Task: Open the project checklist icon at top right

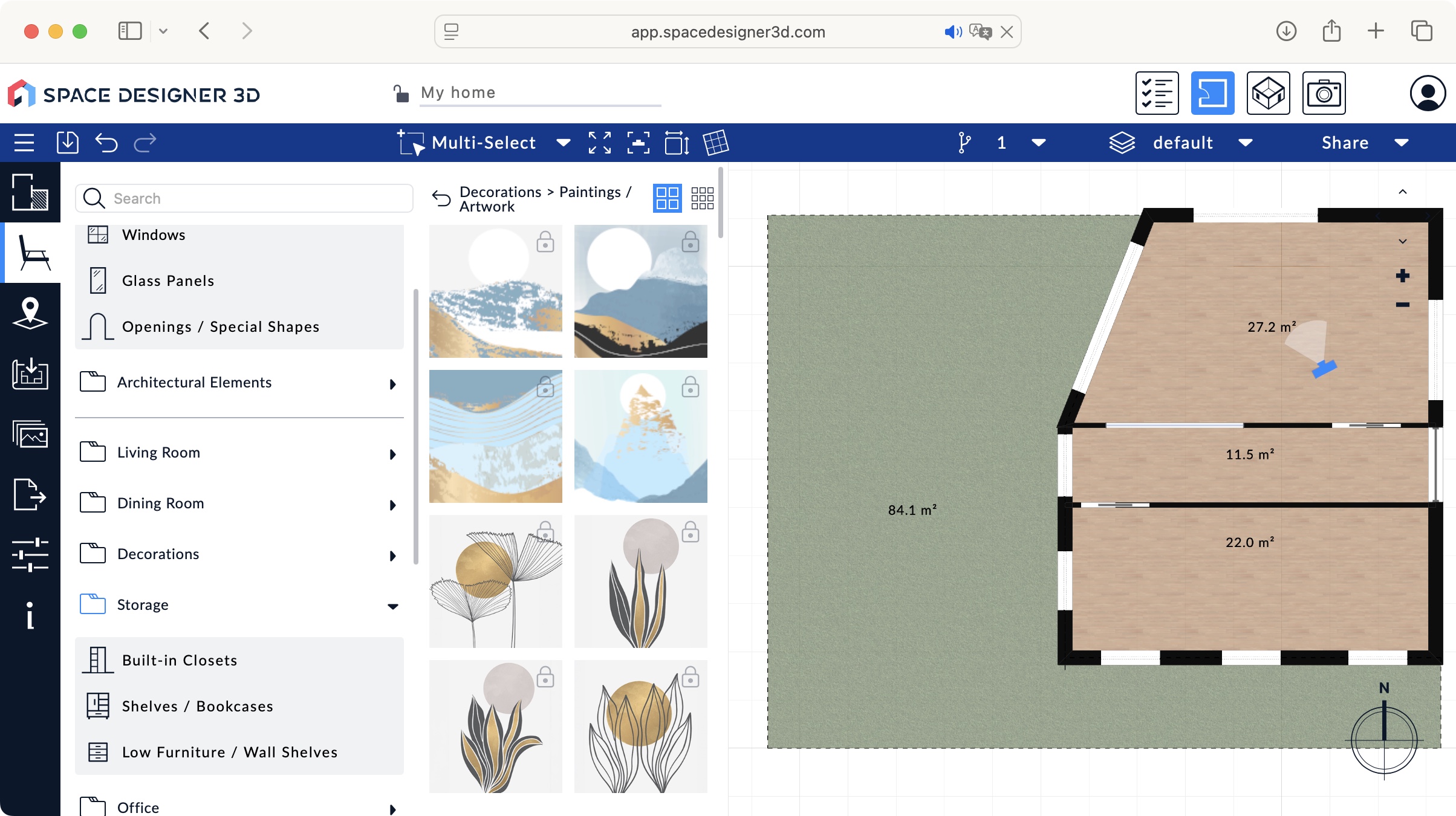Action: [1157, 93]
